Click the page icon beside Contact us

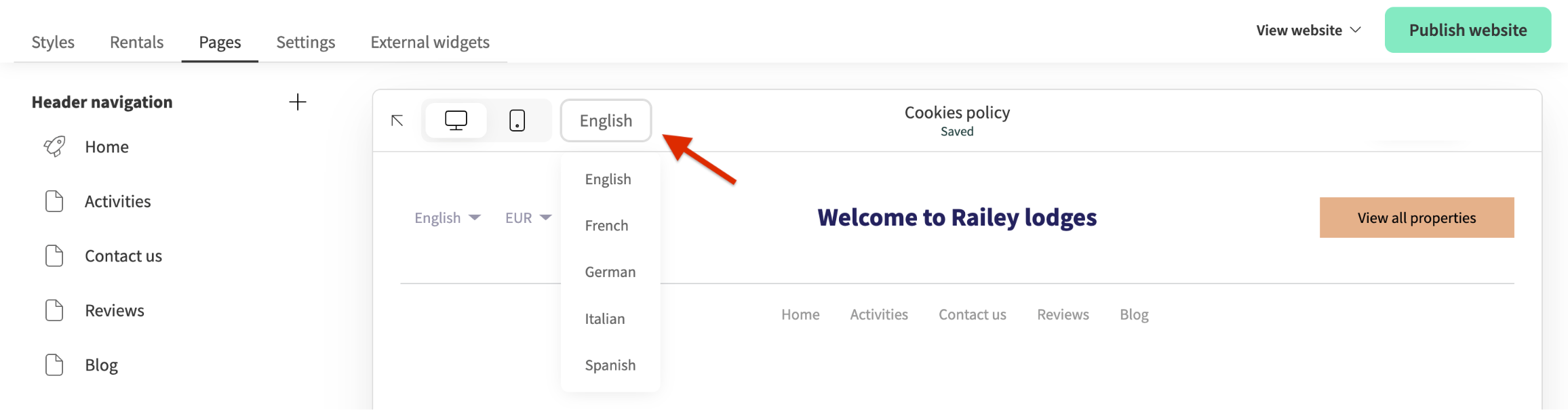[x=54, y=256]
